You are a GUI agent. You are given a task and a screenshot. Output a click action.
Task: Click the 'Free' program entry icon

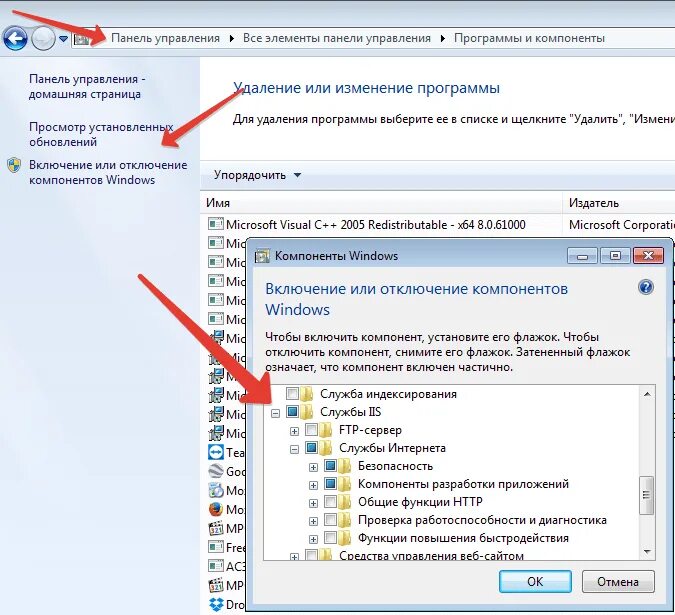(x=216, y=547)
